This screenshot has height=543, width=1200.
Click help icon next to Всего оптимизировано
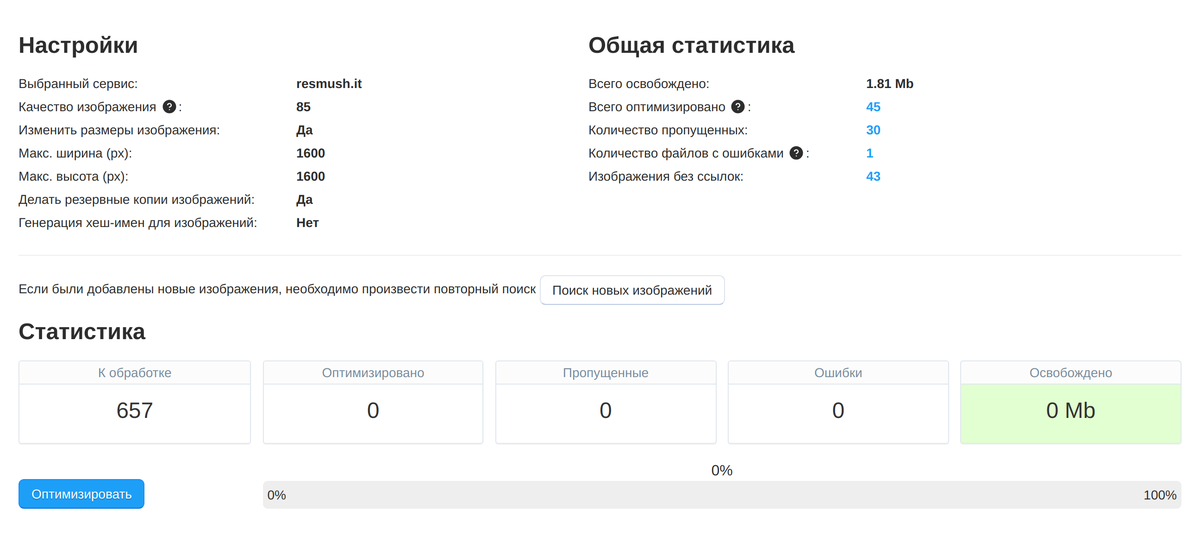pyautogui.click(x=738, y=107)
